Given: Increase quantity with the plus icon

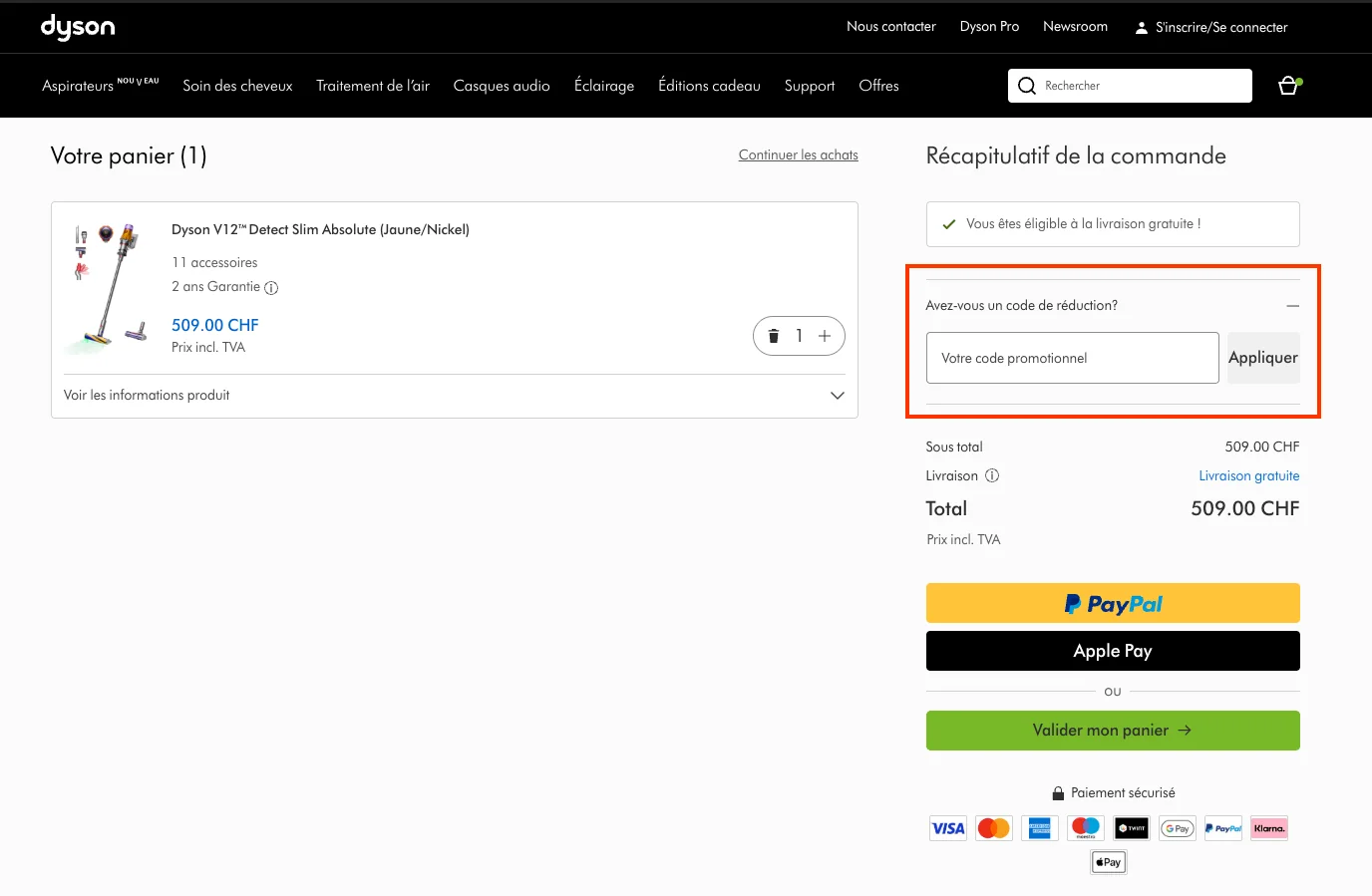Looking at the screenshot, I should point(825,336).
